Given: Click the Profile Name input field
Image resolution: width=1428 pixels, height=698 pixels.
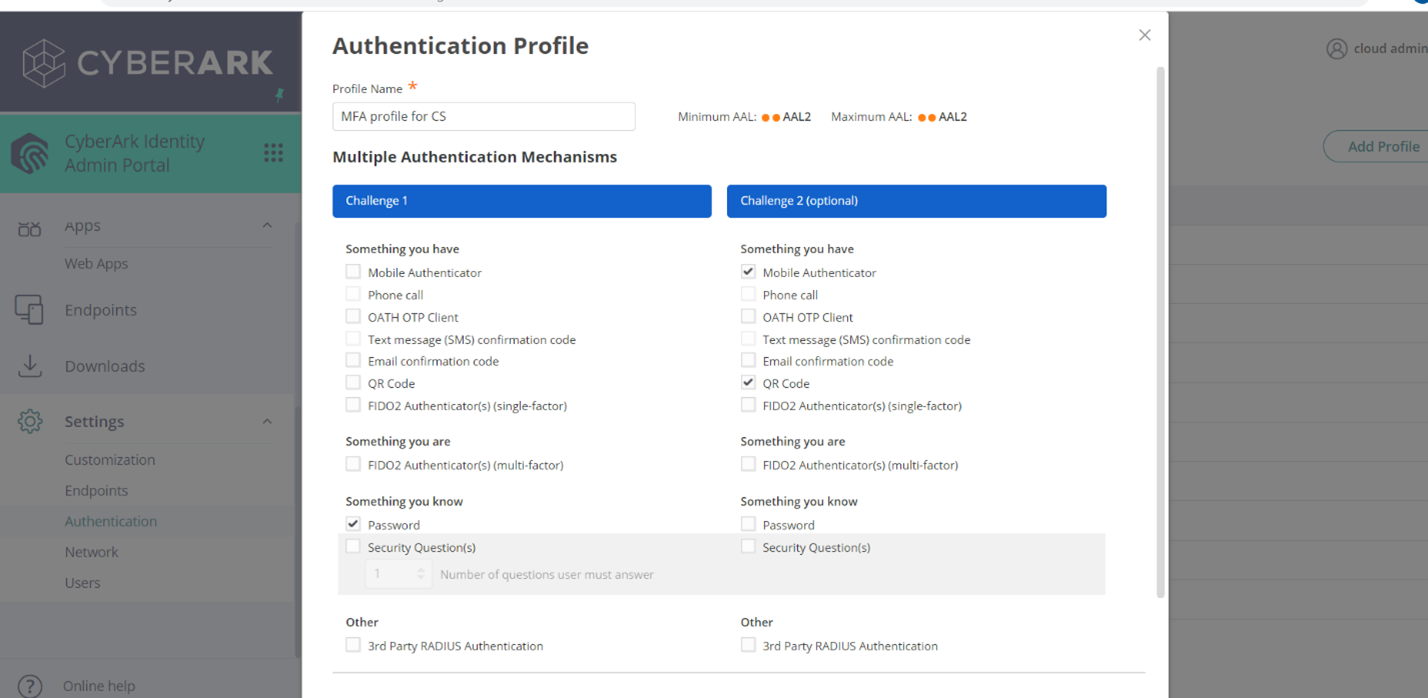Looking at the screenshot, I should click(x=484, y=116).
